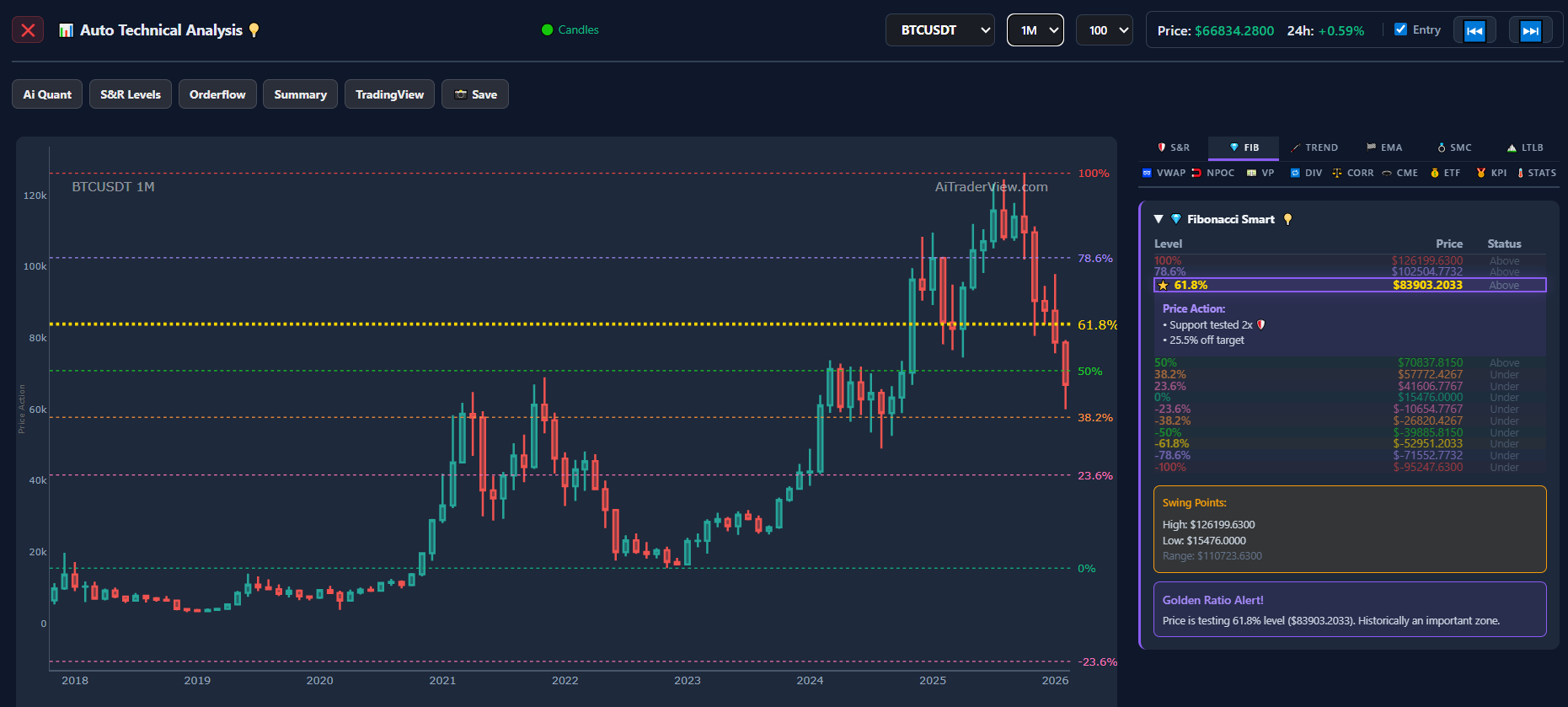Click the red X close icon

(28, 30)
